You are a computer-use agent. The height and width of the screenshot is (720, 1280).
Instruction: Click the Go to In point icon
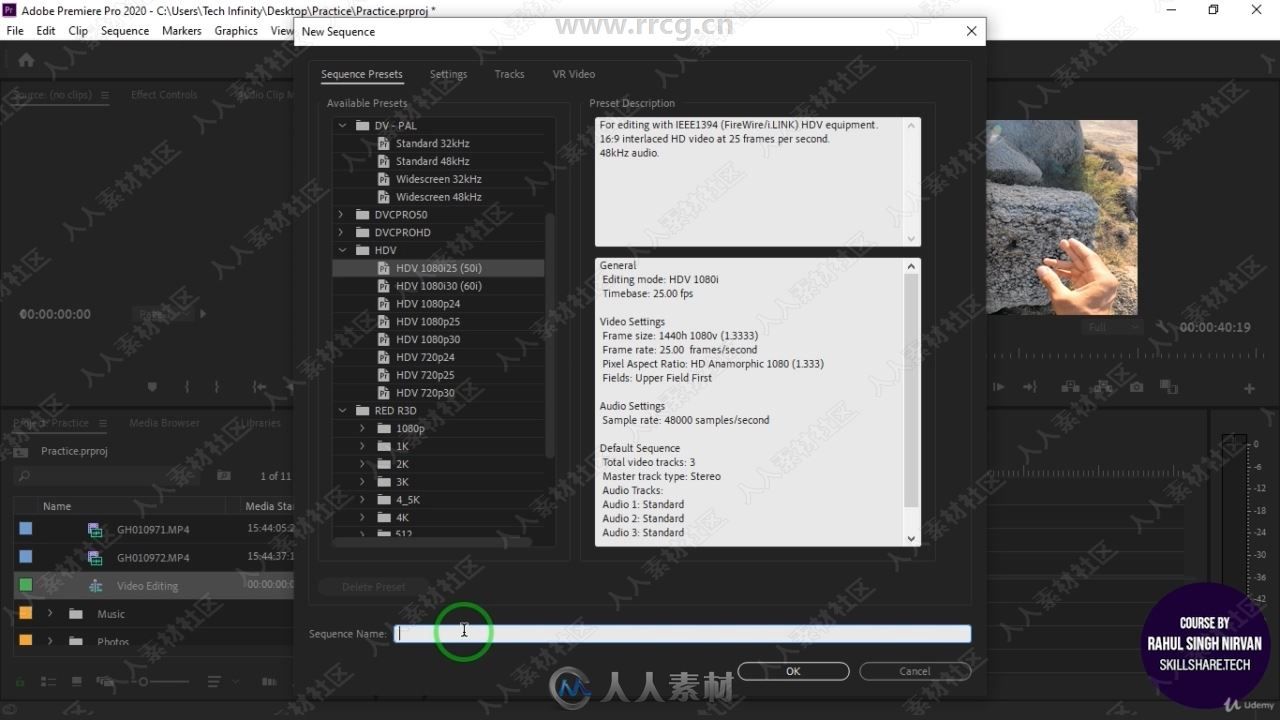tap(259, 387)
